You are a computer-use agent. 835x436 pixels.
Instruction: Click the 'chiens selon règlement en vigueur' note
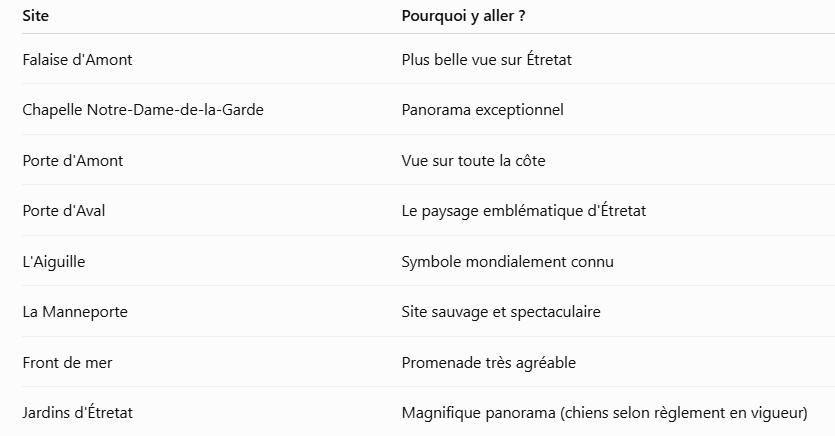pyautogui.click(x=684, y=413)
